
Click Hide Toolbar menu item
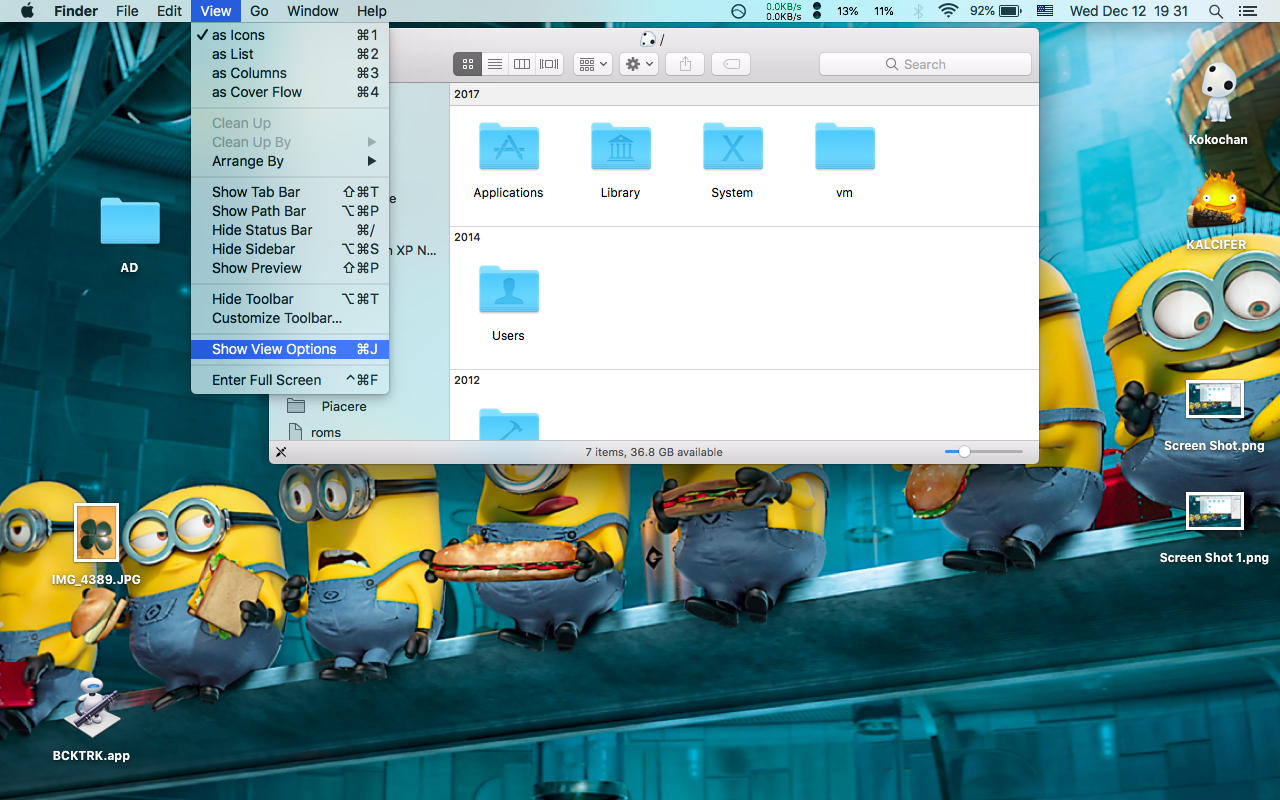(x=290, y=299)
